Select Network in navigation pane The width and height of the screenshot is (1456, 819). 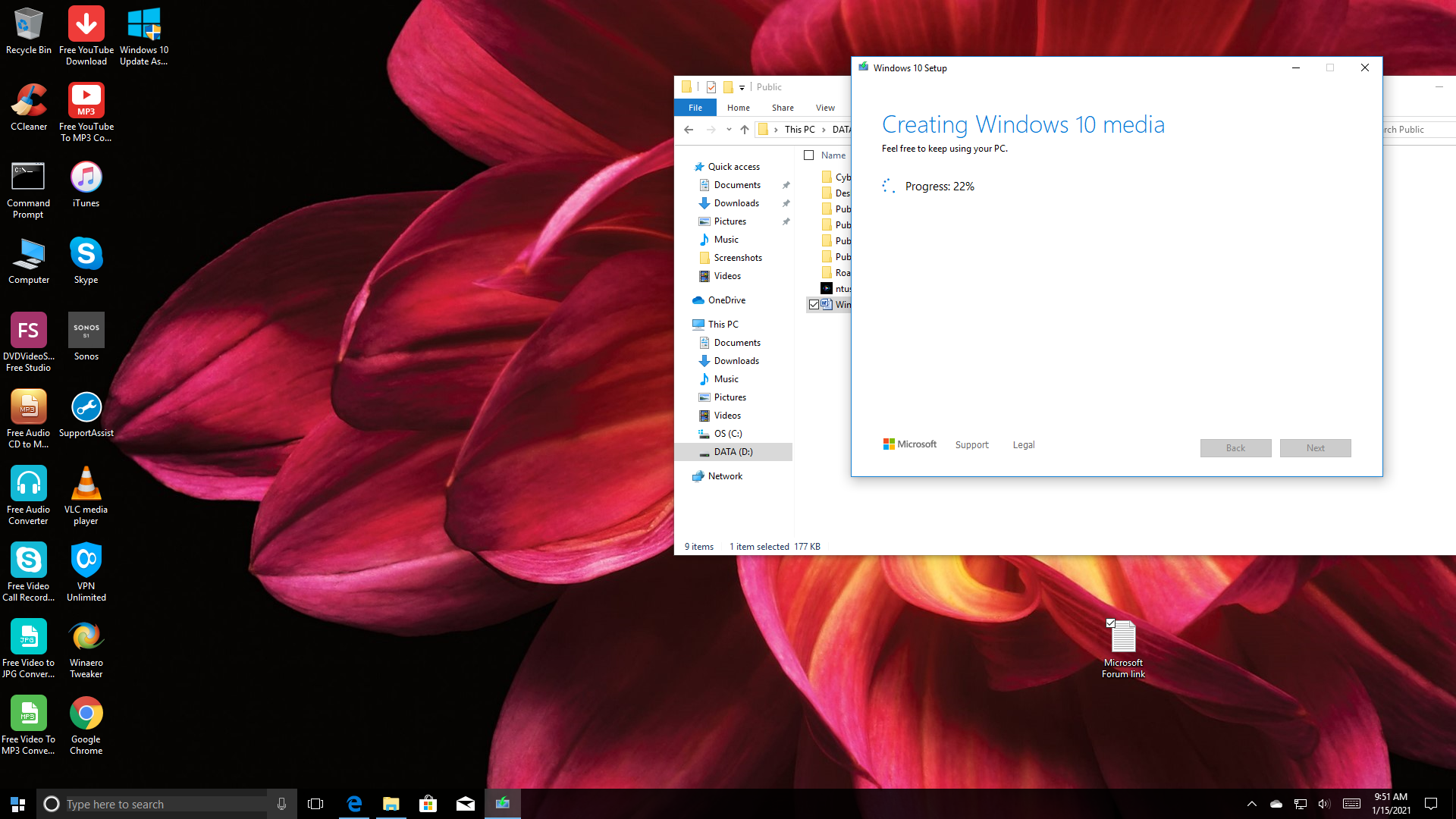click(725, 476)
